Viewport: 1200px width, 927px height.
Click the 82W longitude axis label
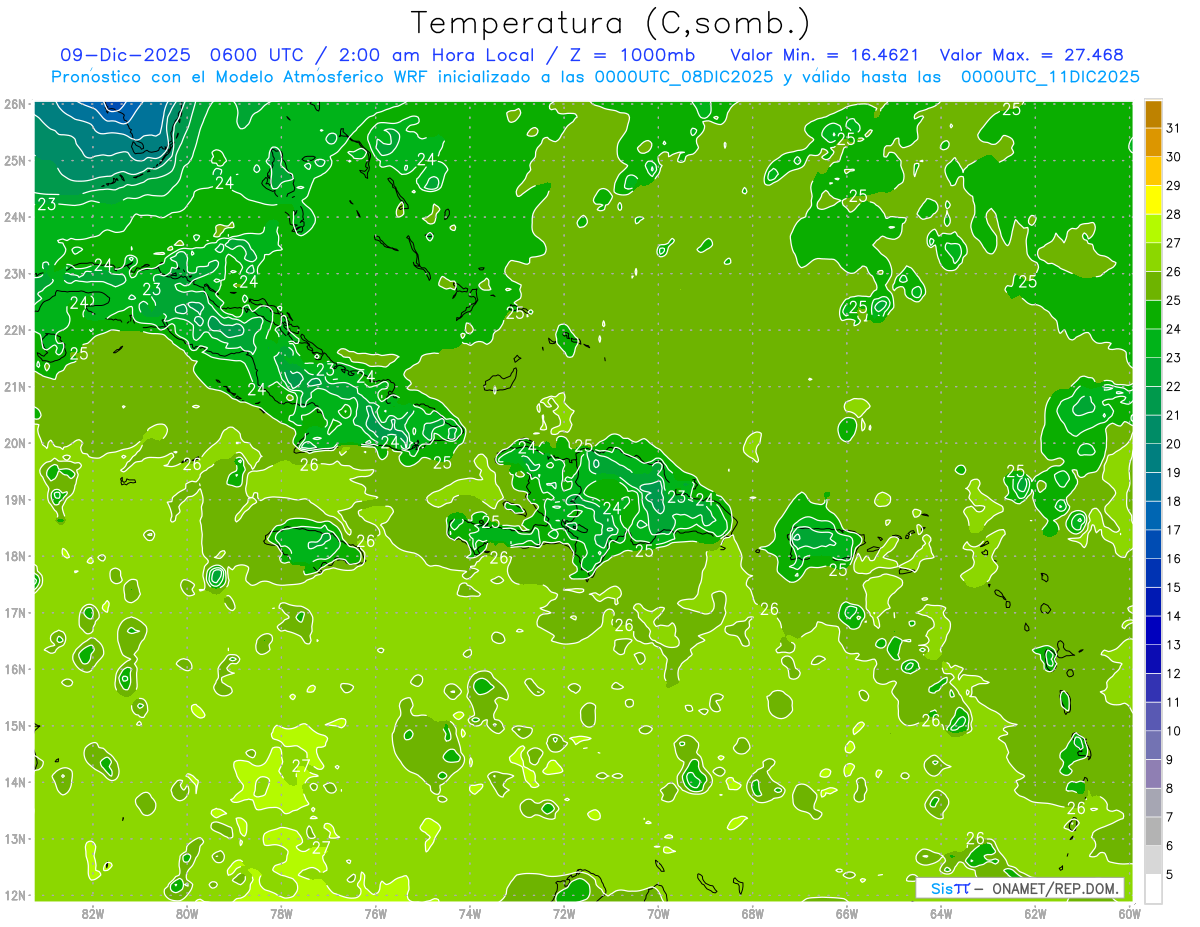[x=93, y=913]
